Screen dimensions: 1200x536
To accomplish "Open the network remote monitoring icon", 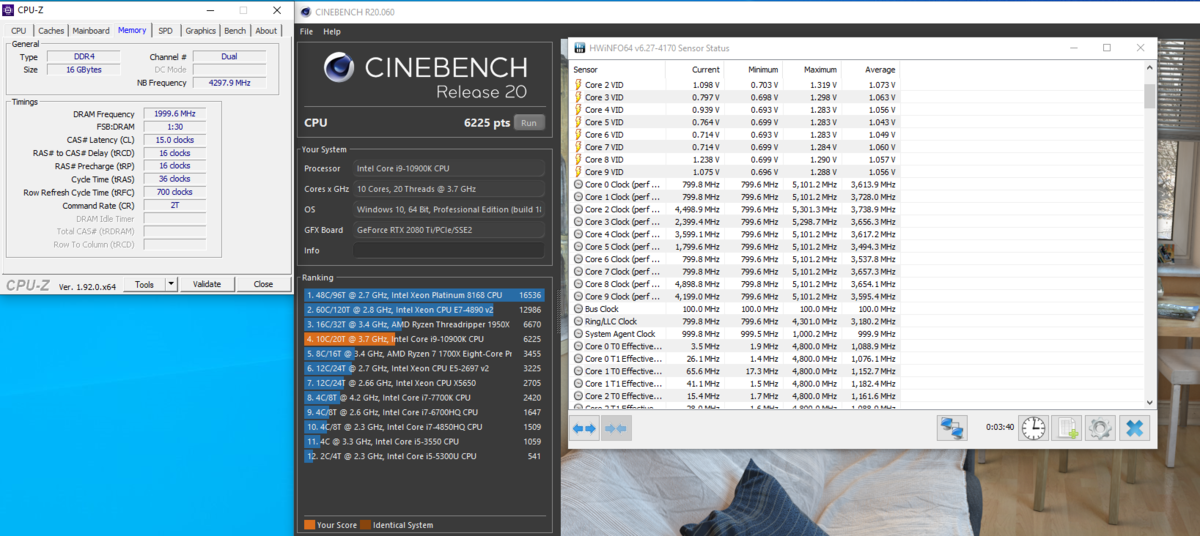I will [x=952, y=428].
